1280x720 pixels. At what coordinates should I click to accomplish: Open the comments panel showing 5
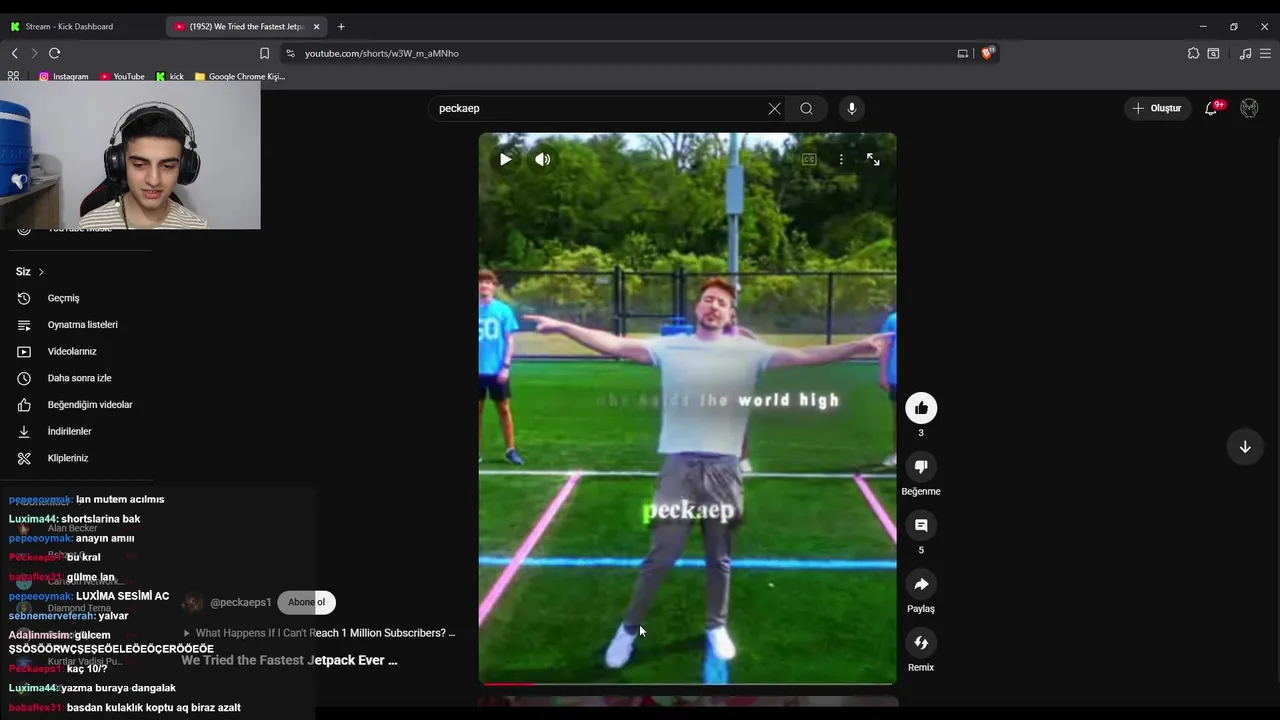[921, 525]
